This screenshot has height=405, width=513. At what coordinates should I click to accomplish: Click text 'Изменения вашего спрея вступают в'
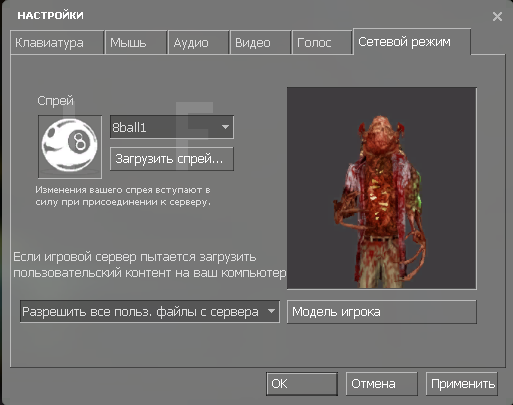click(123, 190)
